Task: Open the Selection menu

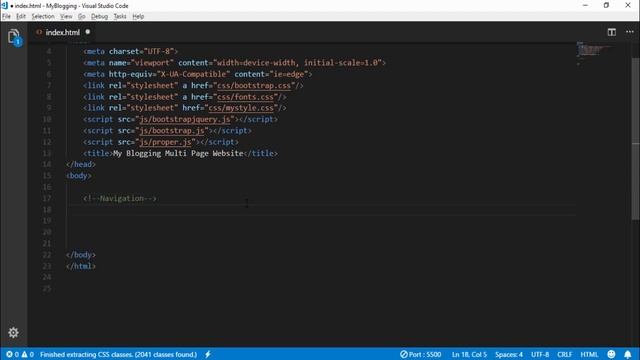Action: (x=43, y=16)
